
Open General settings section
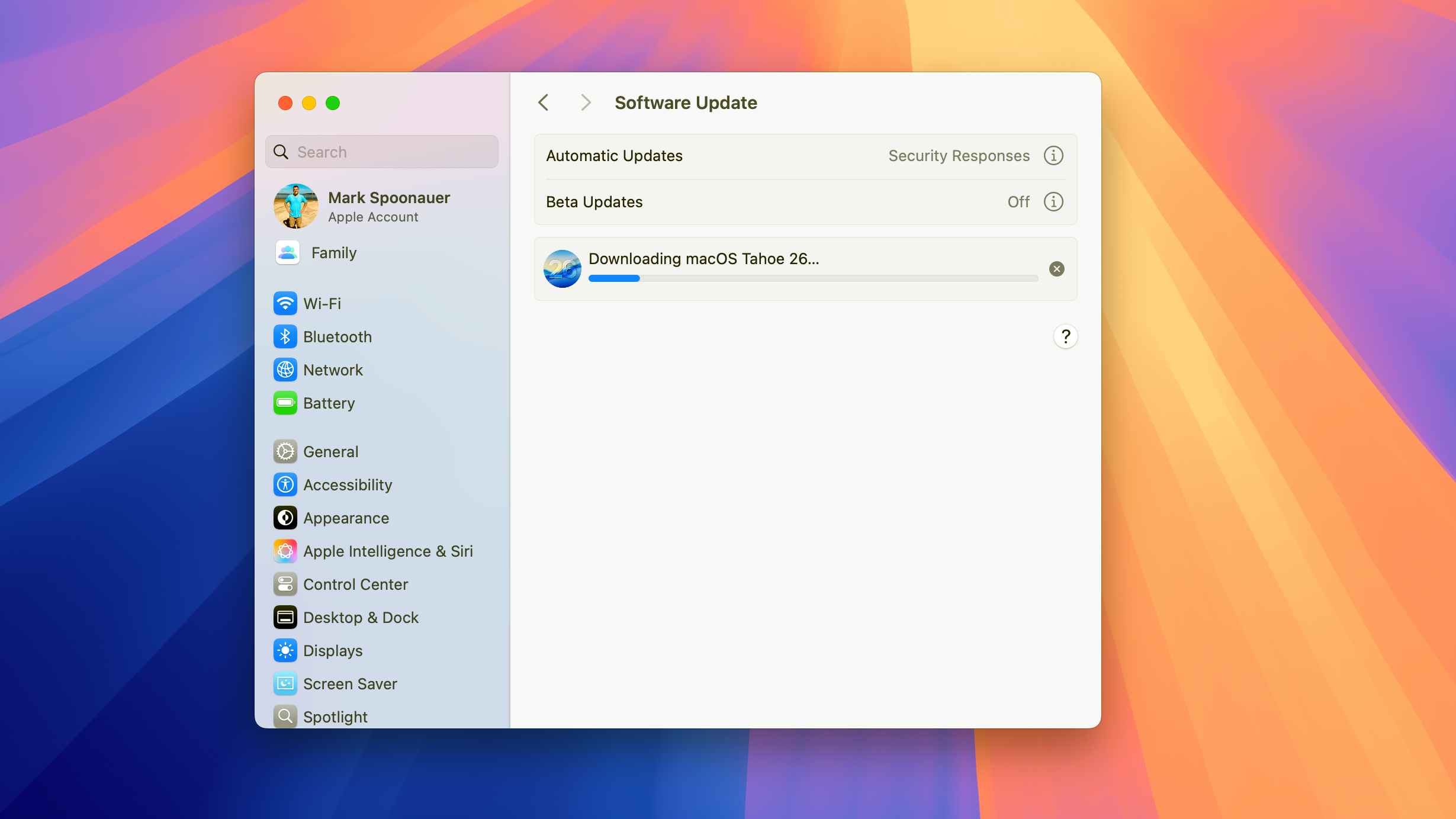pyautogui.click(x=330, y=451)
